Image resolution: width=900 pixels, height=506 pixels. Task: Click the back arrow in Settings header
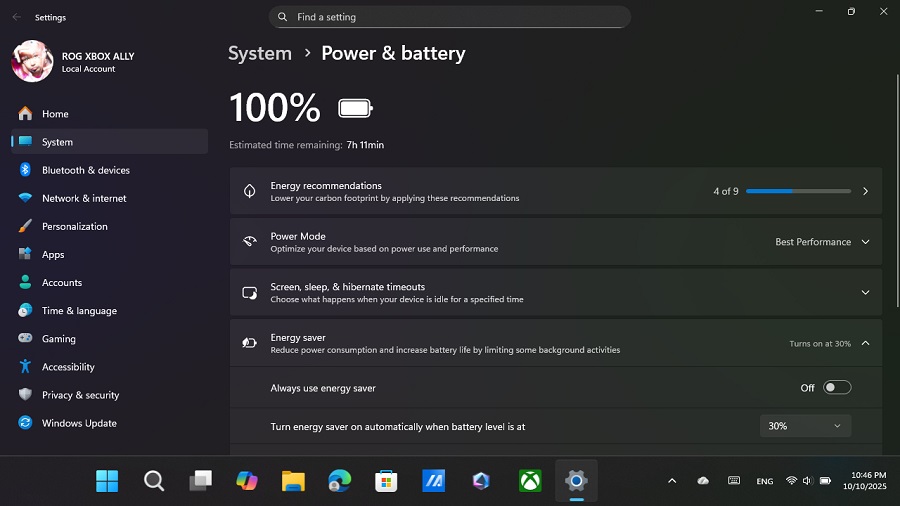coord(16,17)
